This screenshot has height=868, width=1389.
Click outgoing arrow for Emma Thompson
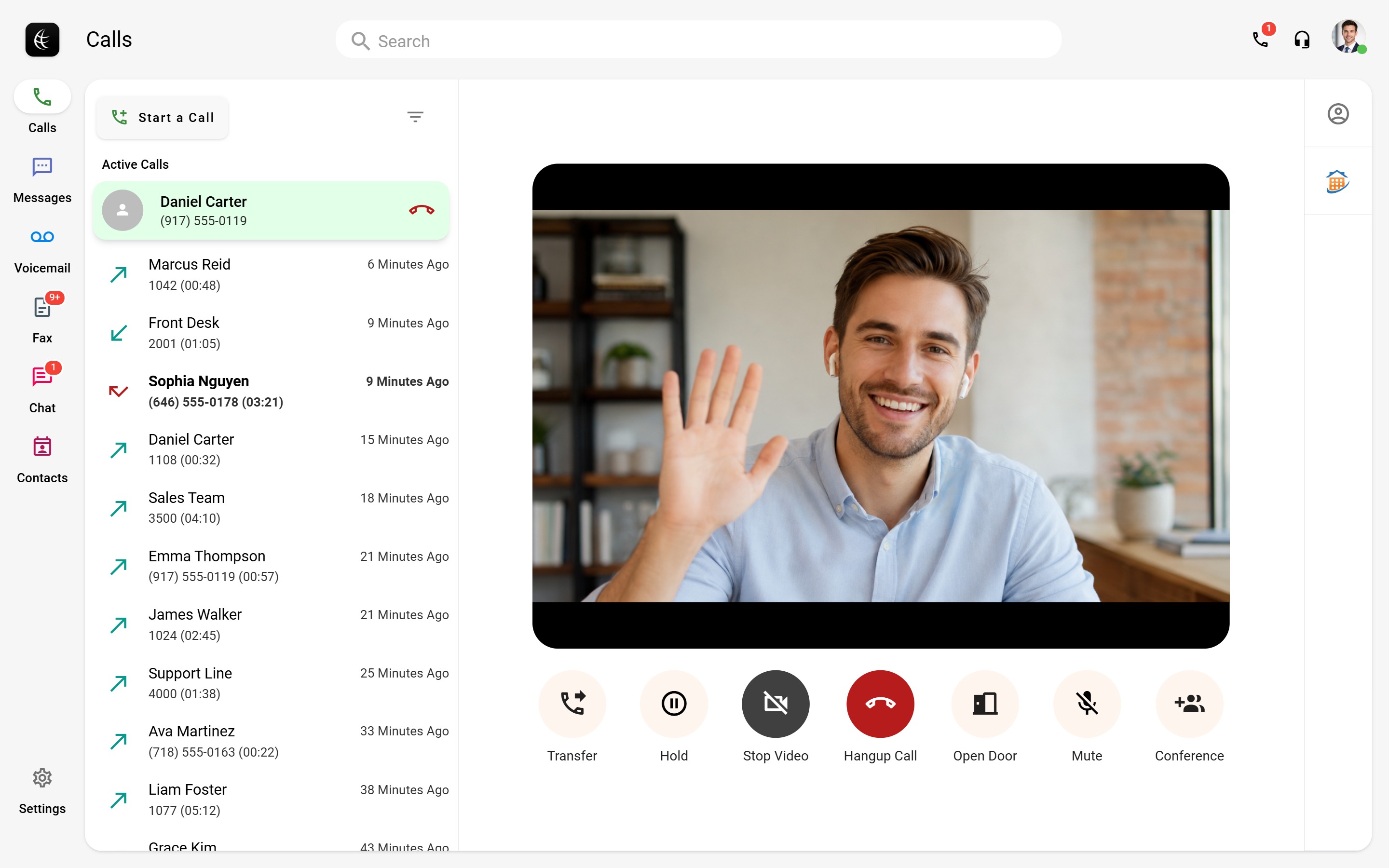119,566
